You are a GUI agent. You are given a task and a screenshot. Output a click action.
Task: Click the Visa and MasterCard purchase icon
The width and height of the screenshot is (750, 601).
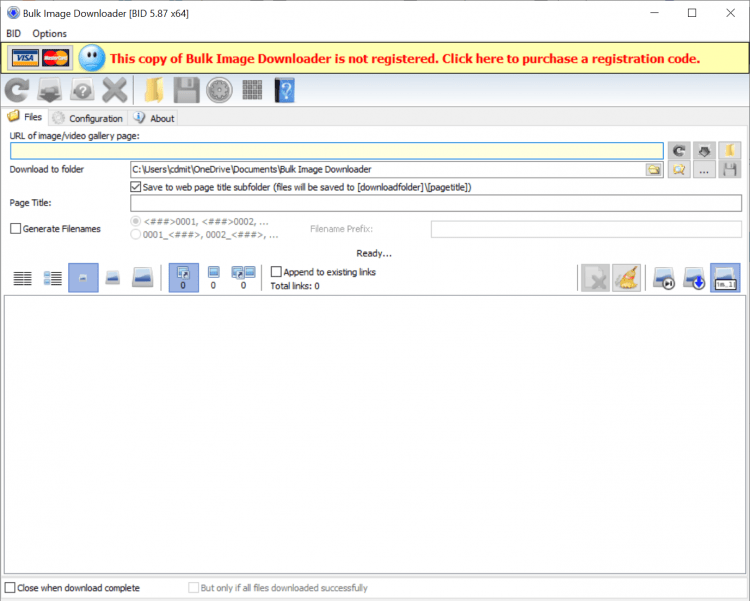point(41,58)
